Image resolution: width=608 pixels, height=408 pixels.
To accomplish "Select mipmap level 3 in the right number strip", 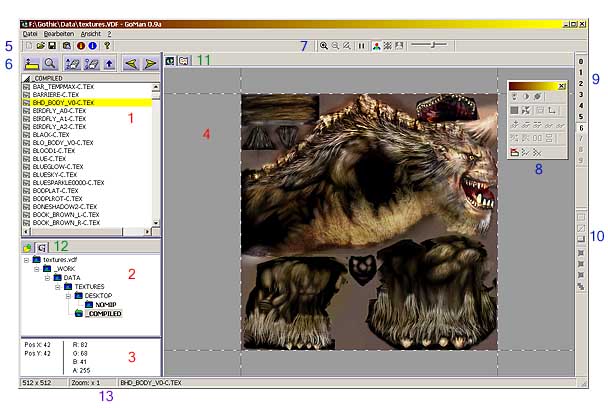I will (581, 94).
